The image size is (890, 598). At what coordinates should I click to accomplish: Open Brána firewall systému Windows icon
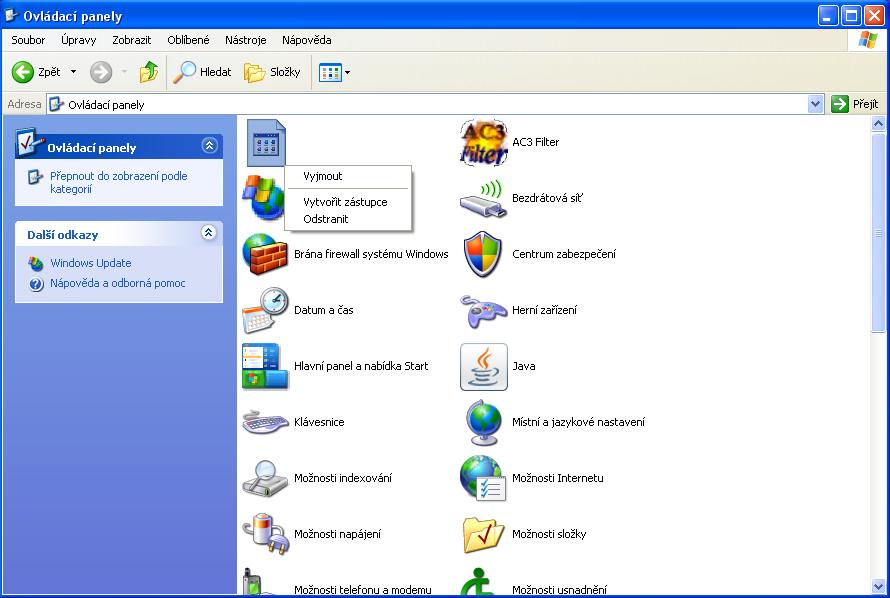(x=266, y=255)
